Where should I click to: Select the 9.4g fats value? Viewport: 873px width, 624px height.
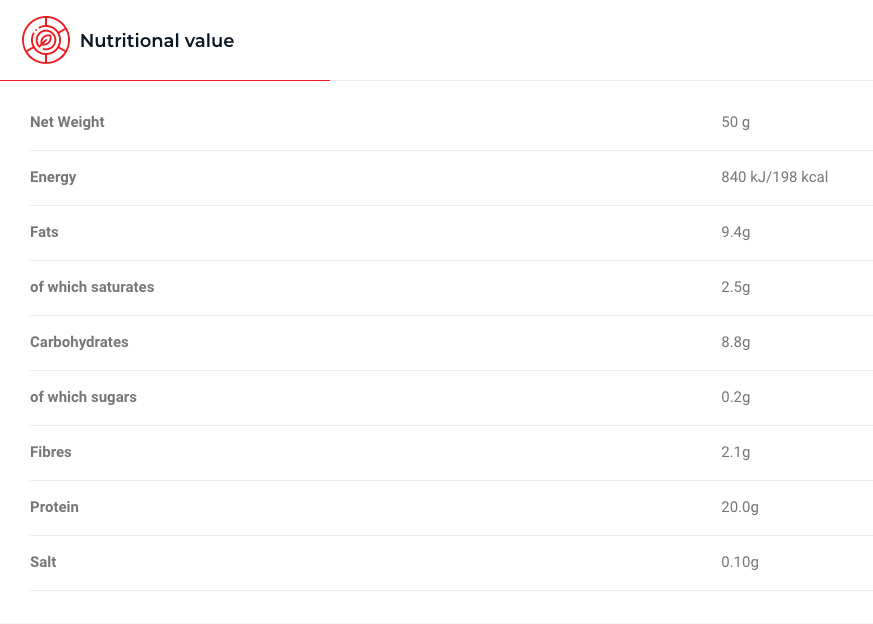tap(735, 232)
